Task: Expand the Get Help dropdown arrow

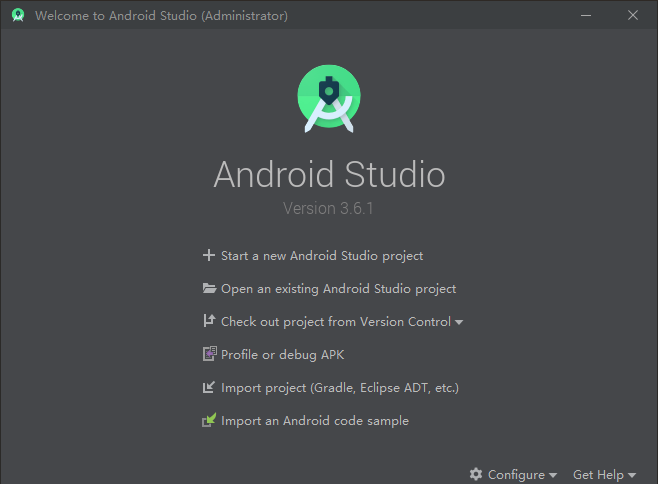Action: click(632, 476)
